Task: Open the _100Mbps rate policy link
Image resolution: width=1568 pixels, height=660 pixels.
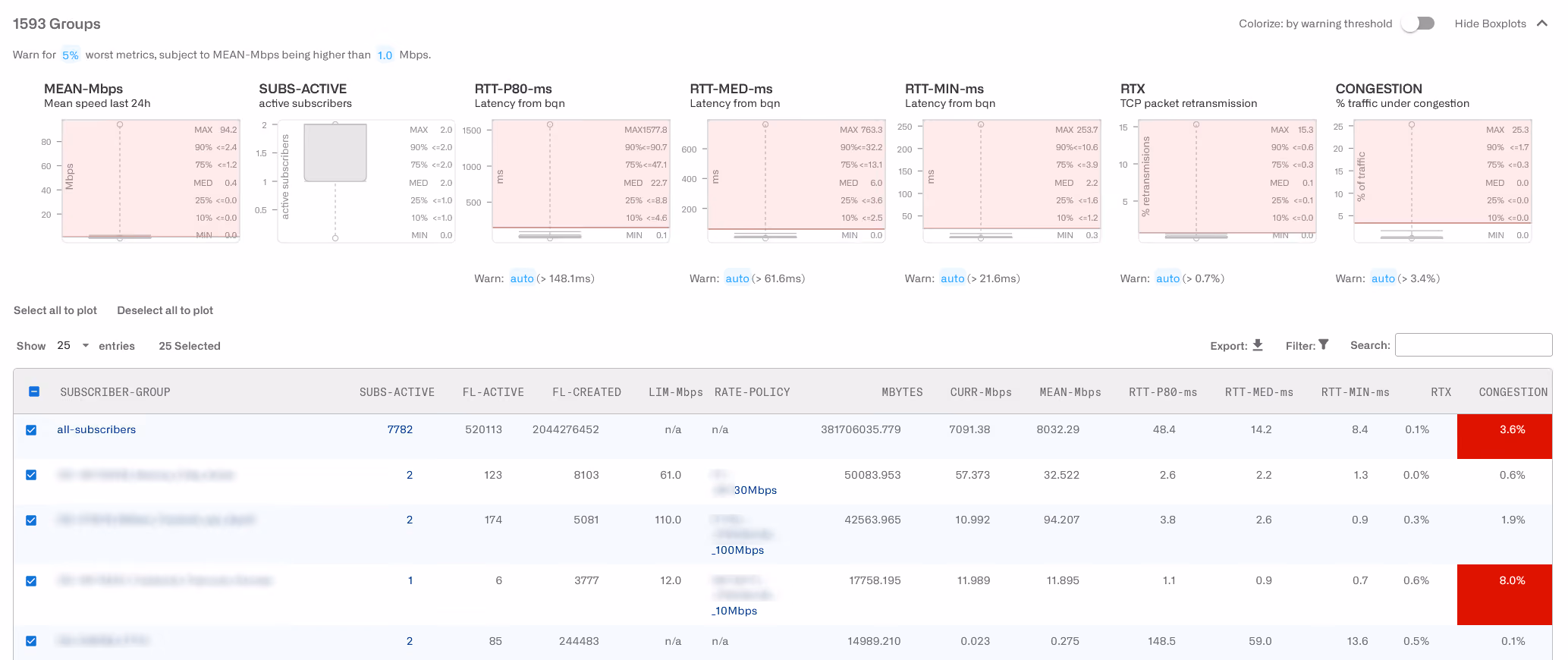Action: [737, 550]
